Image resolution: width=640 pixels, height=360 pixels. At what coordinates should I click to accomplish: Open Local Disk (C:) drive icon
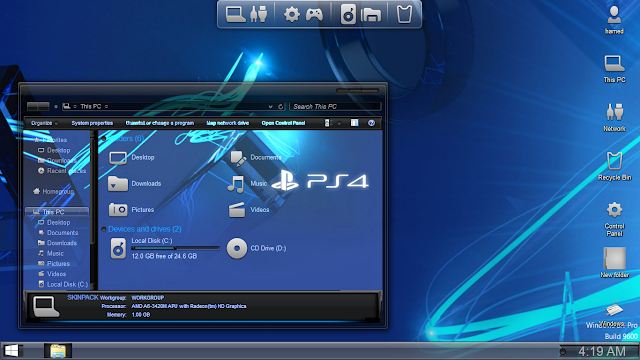coord(118,248)
